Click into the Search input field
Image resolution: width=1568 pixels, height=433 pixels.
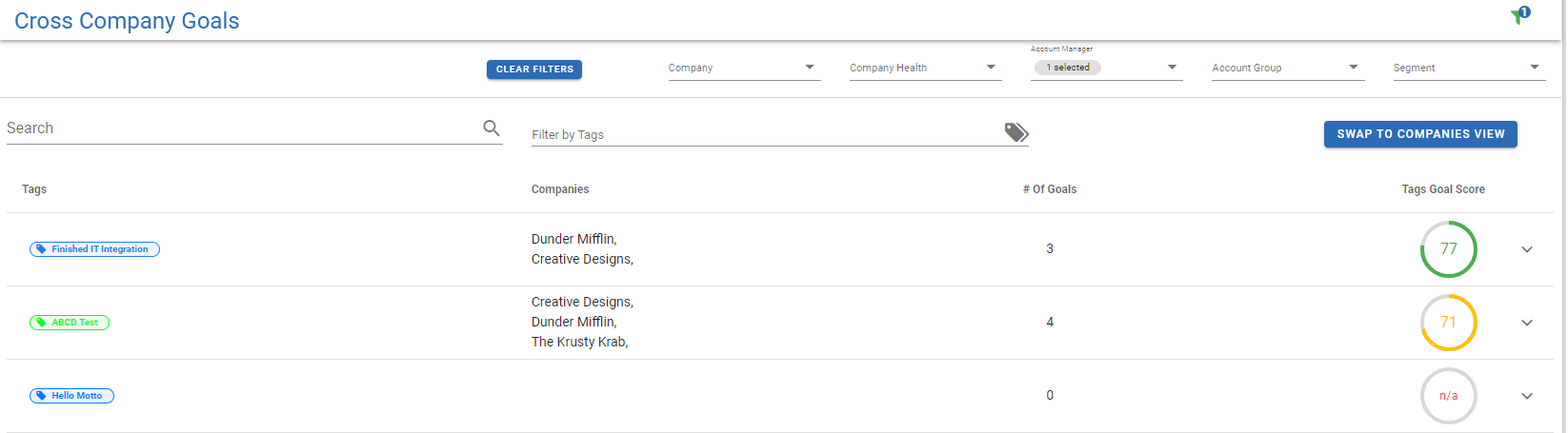tap(243, 128)
